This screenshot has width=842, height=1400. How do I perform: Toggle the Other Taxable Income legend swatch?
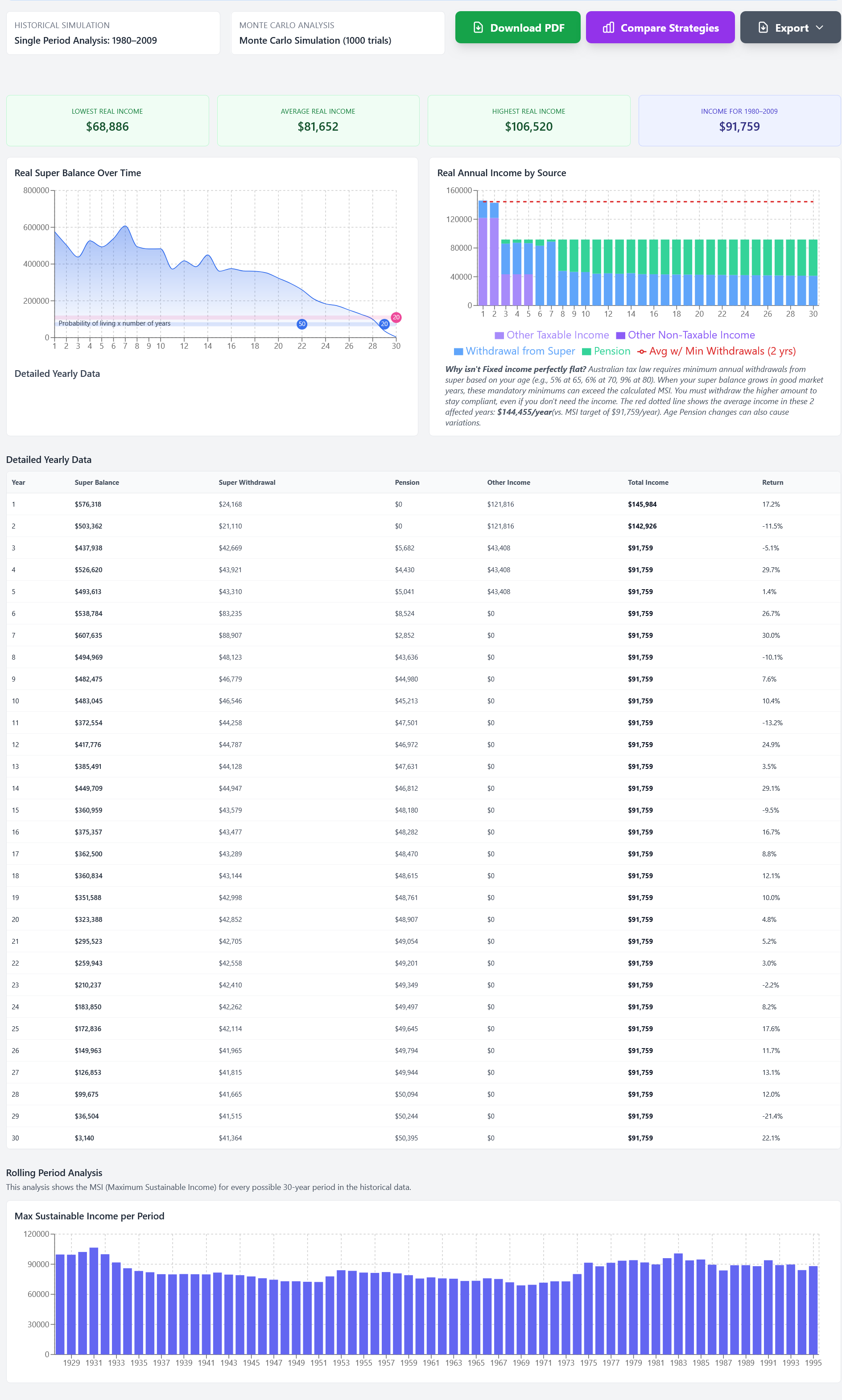pos(499,335)
